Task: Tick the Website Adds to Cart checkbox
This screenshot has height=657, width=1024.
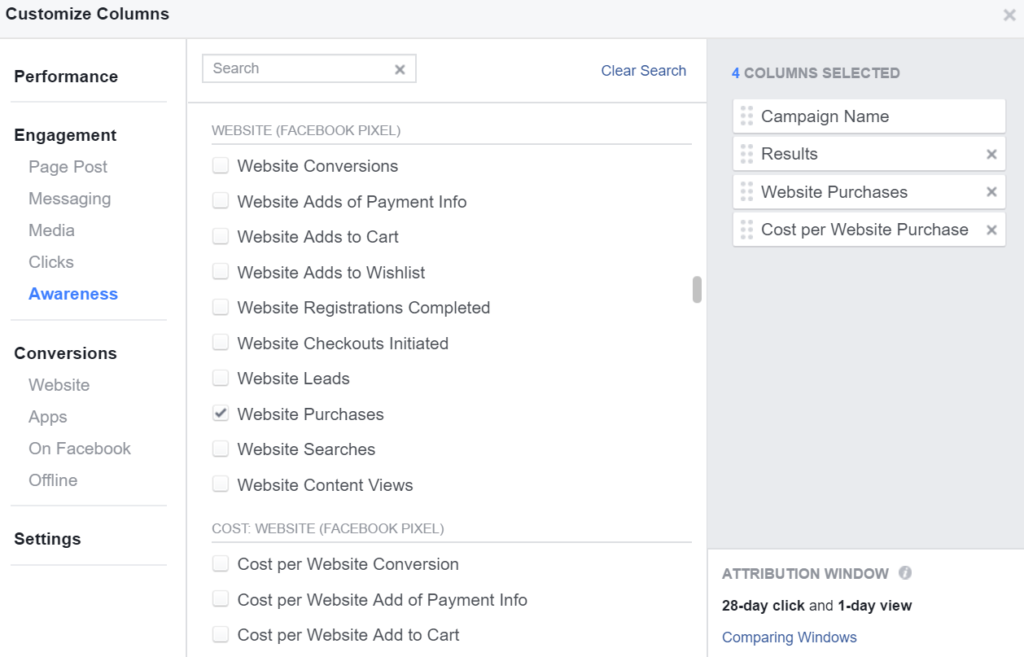Action: coord(221,236)
